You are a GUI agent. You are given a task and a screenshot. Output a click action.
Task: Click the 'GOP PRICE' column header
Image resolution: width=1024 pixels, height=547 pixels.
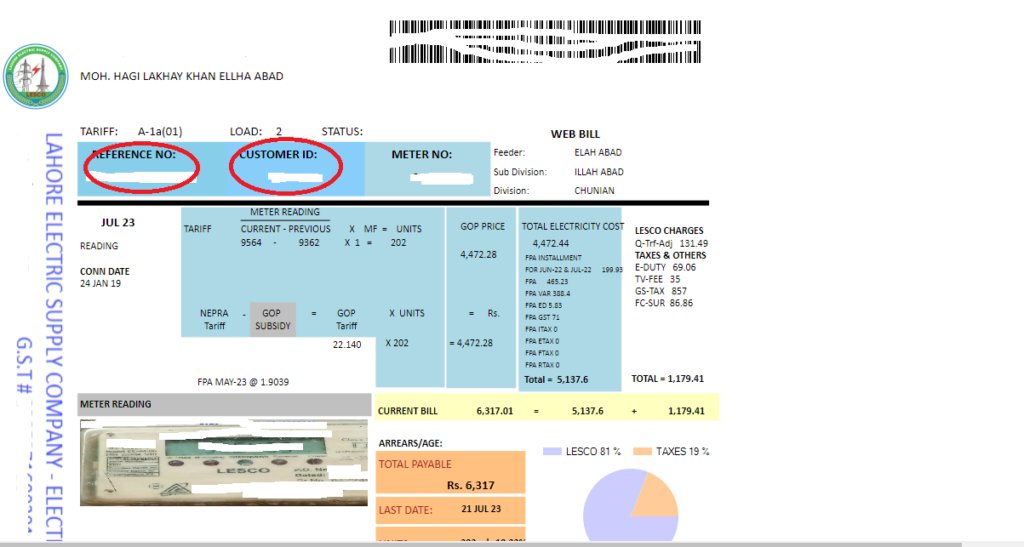click(x=483, y=227)
